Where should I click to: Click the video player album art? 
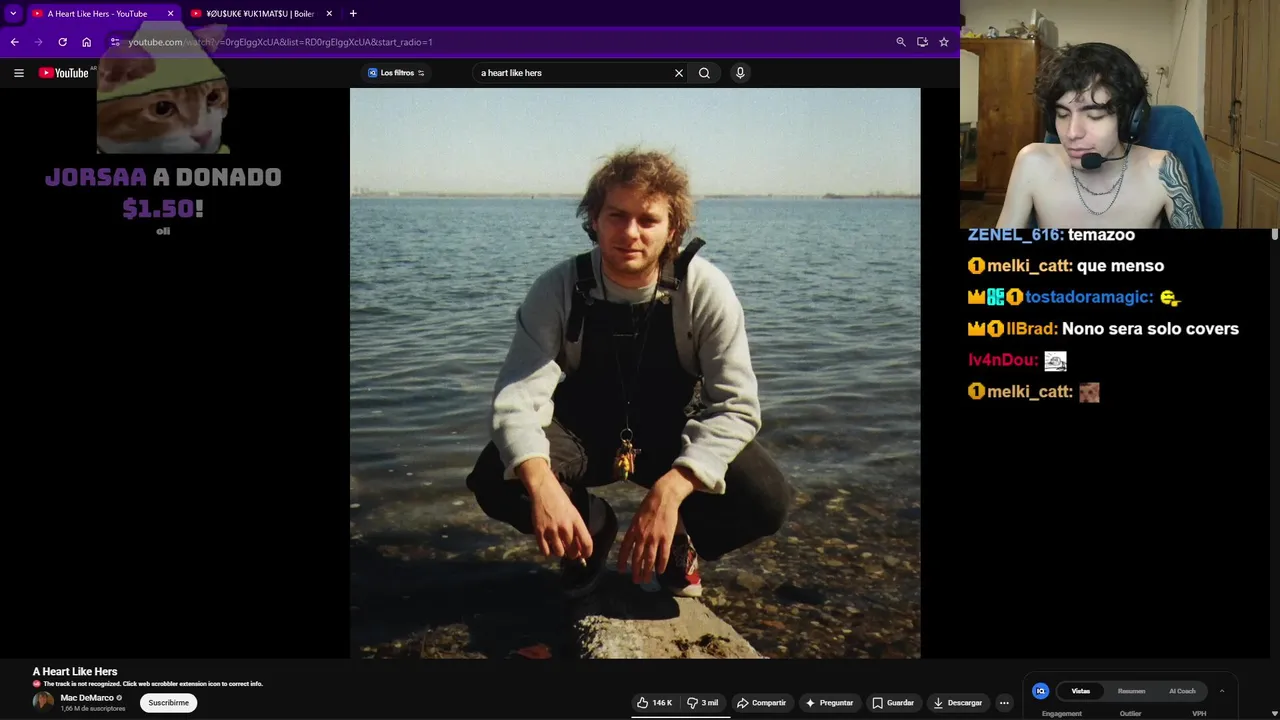635,373
